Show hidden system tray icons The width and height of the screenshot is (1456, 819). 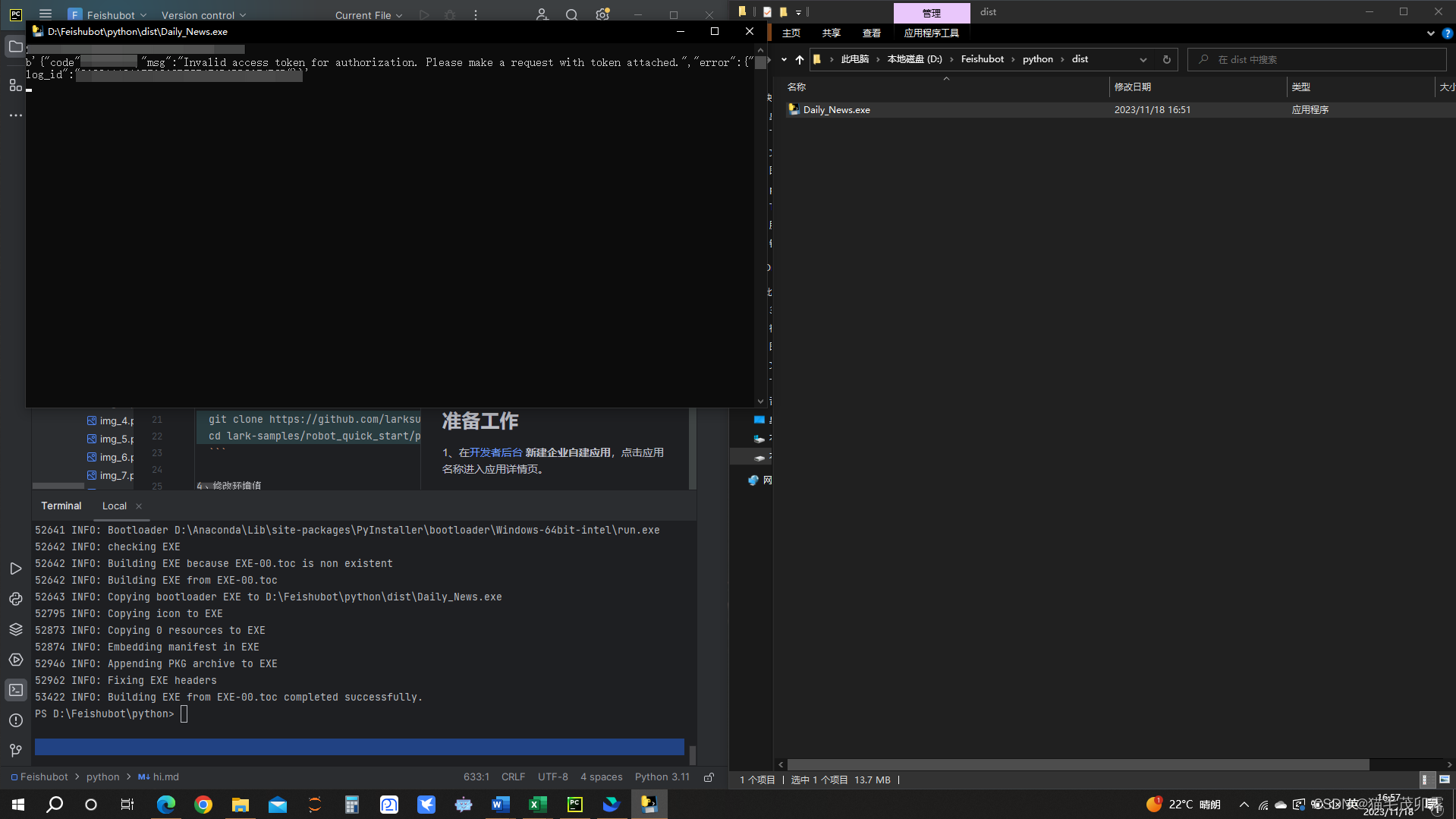coord(1244,804)
